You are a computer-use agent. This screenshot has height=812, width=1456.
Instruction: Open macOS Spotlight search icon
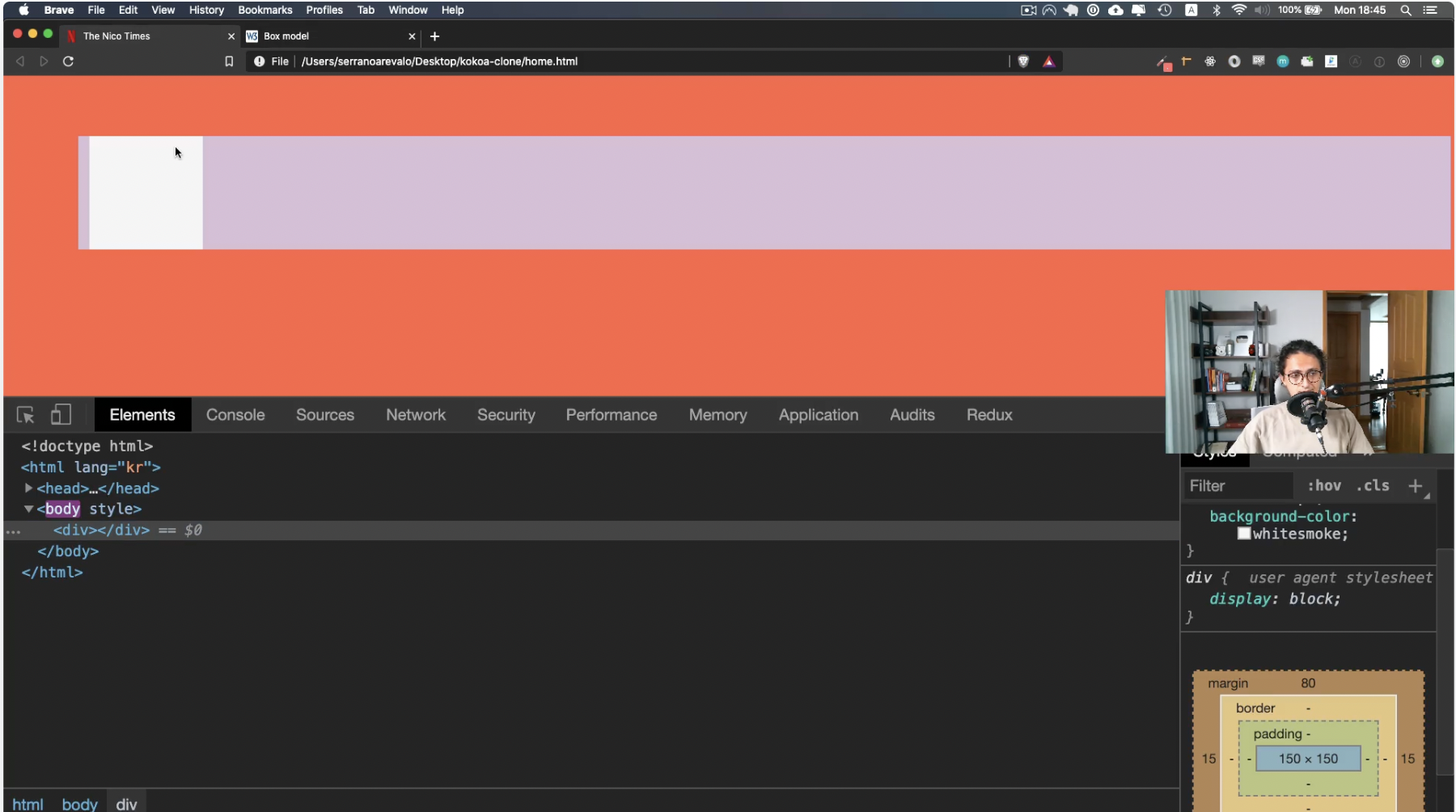click(1406, 11)
